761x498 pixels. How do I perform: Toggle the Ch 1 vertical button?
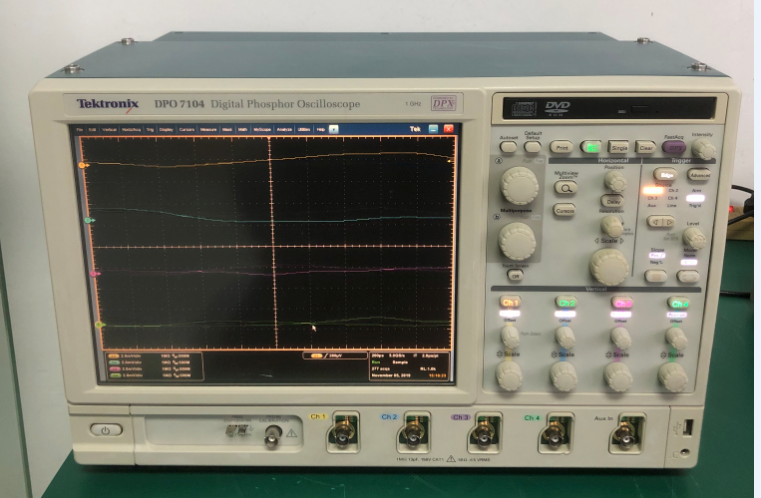[510, 302]
